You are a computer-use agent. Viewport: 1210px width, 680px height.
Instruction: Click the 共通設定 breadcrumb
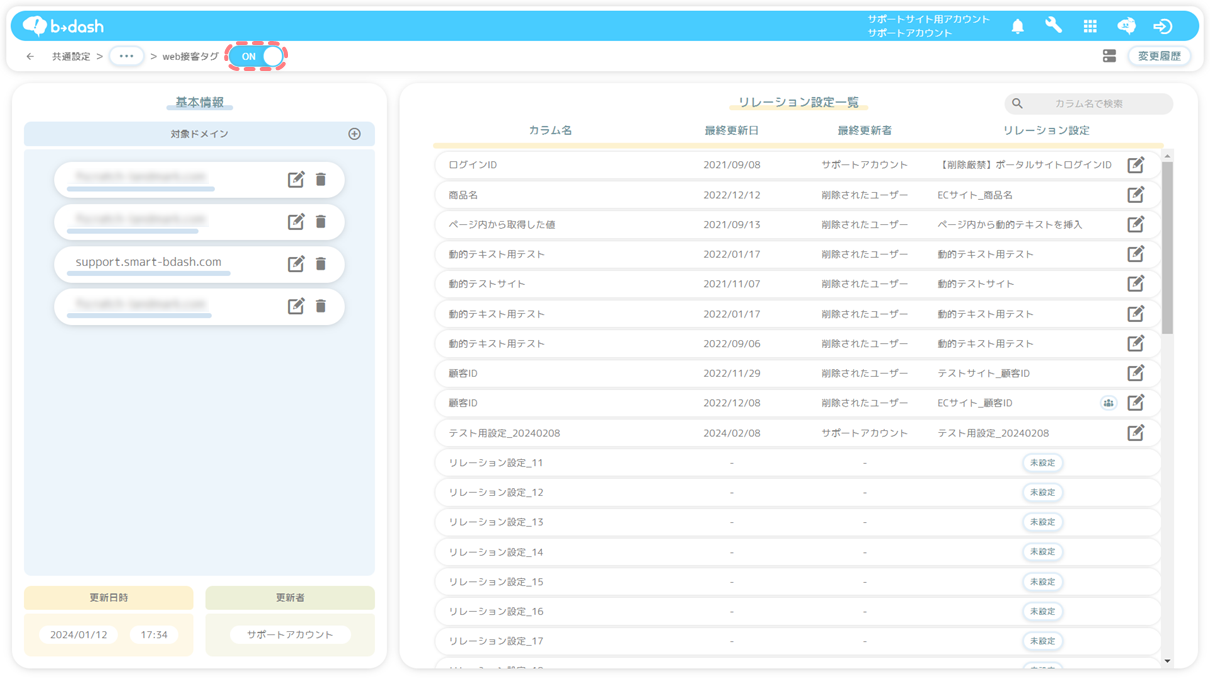[x=71, y=57]
